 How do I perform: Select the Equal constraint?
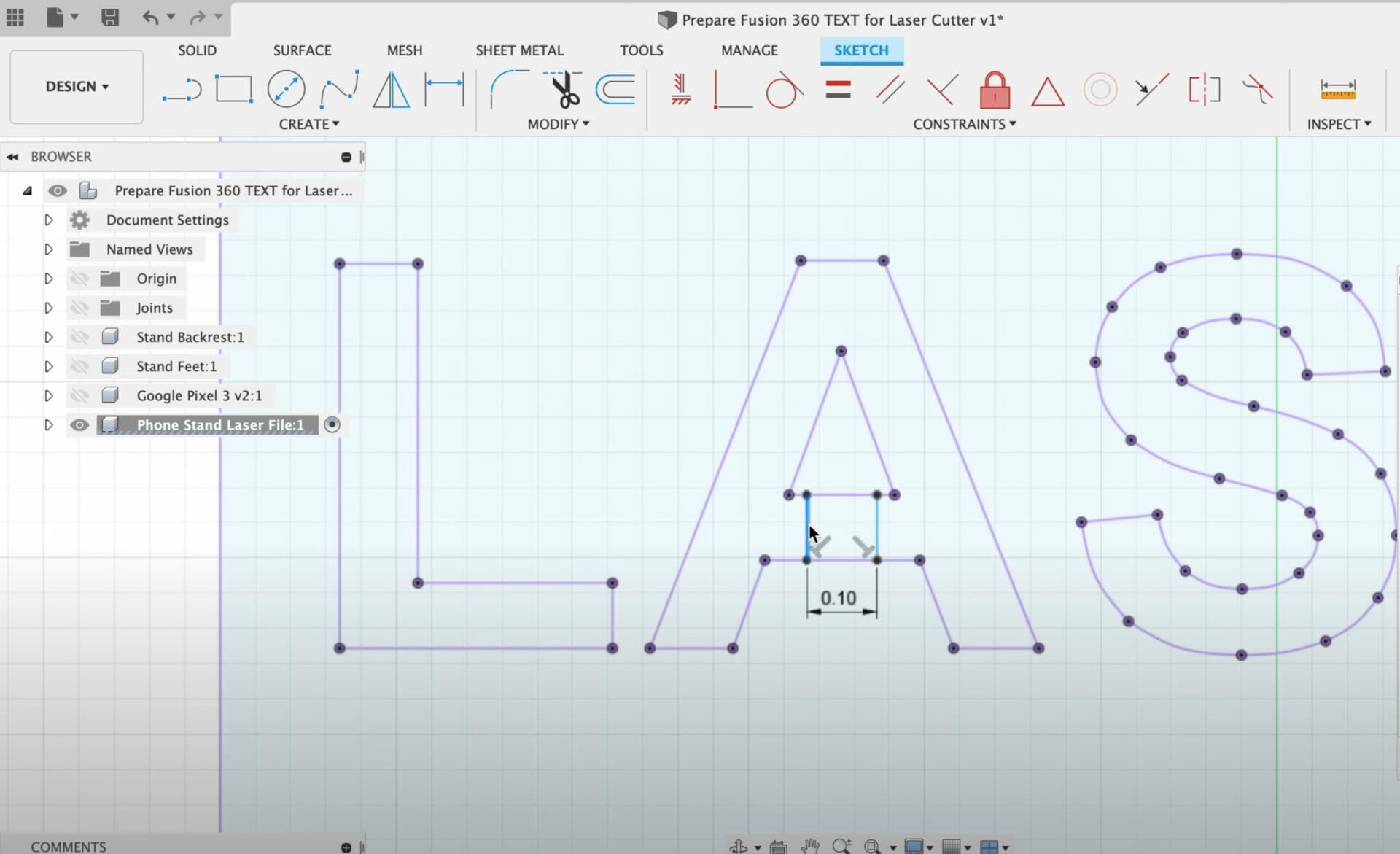point(837,90)
